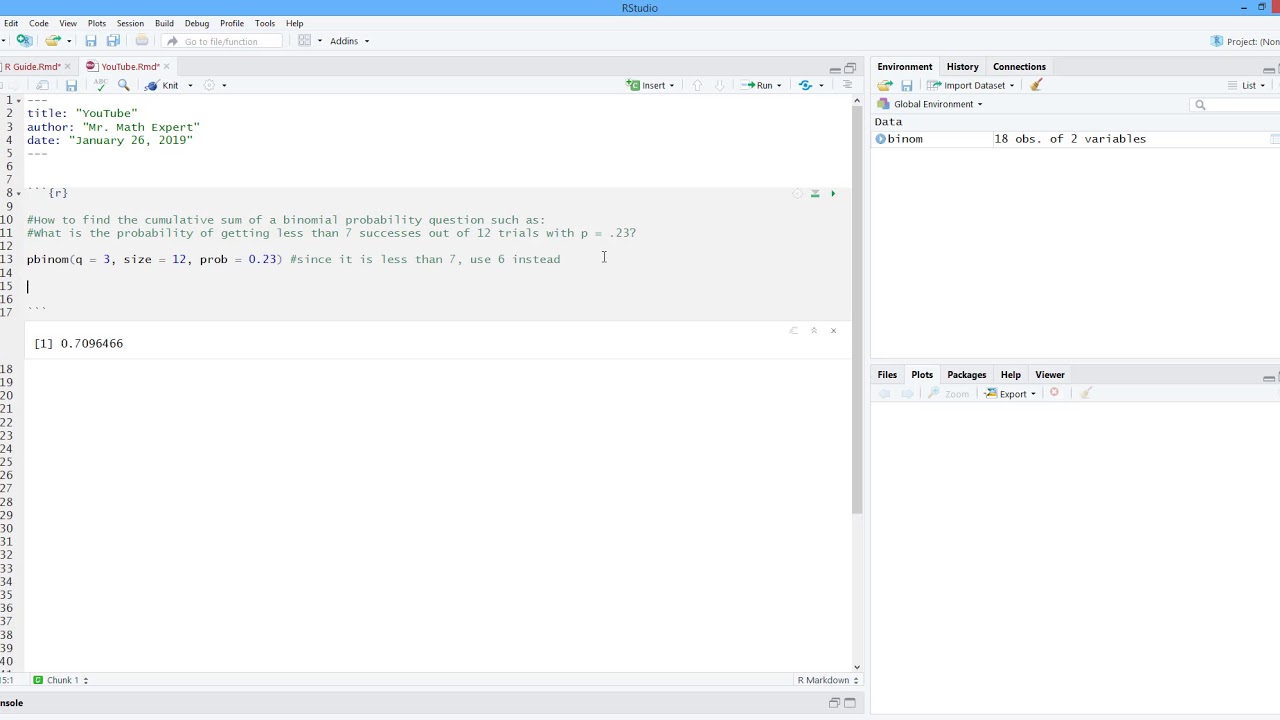Open the Plots menu

[x=97, y=23]
